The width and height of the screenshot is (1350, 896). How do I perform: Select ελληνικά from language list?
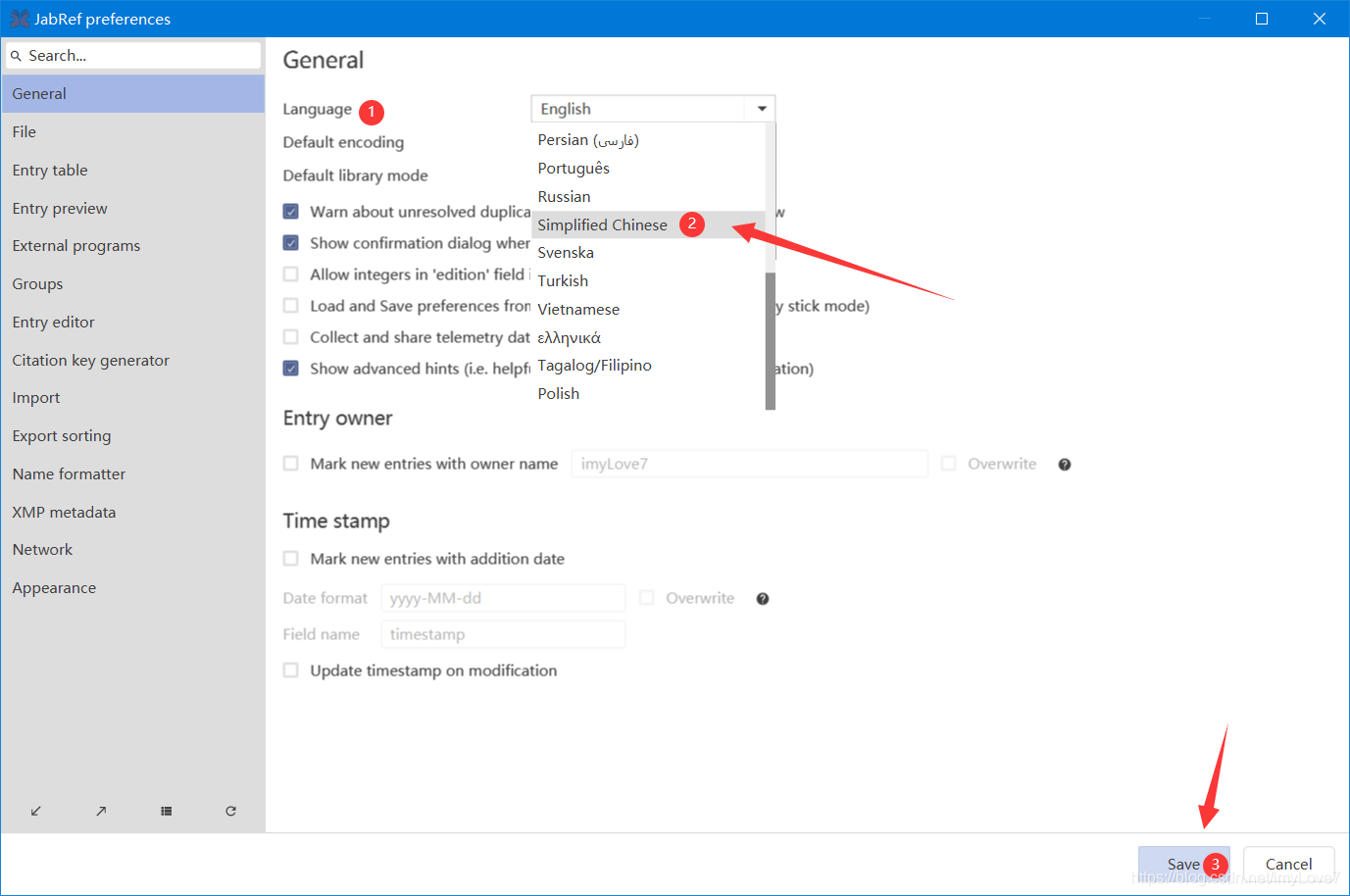click(648, 338)
